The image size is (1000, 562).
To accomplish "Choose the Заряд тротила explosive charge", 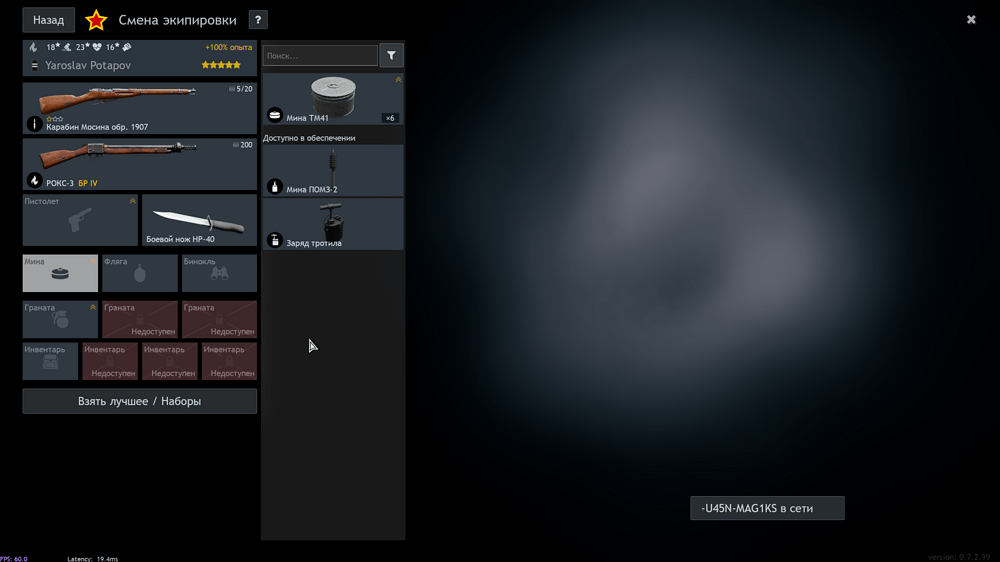I will point(333,224).
